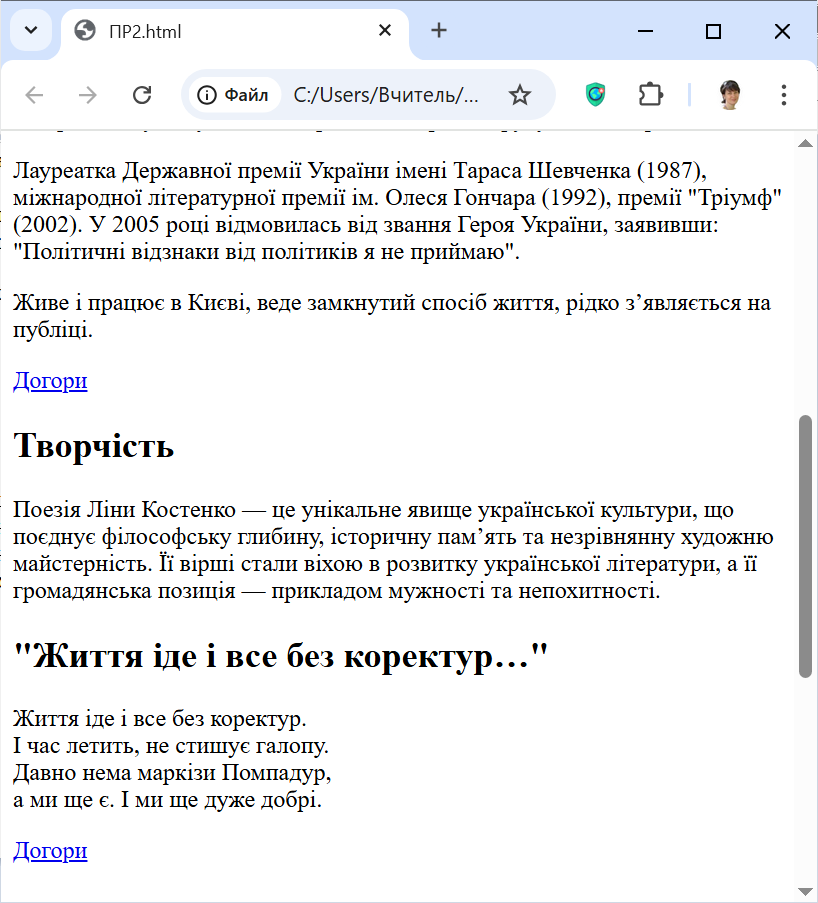Open the shield extension icon

point(596,95)
